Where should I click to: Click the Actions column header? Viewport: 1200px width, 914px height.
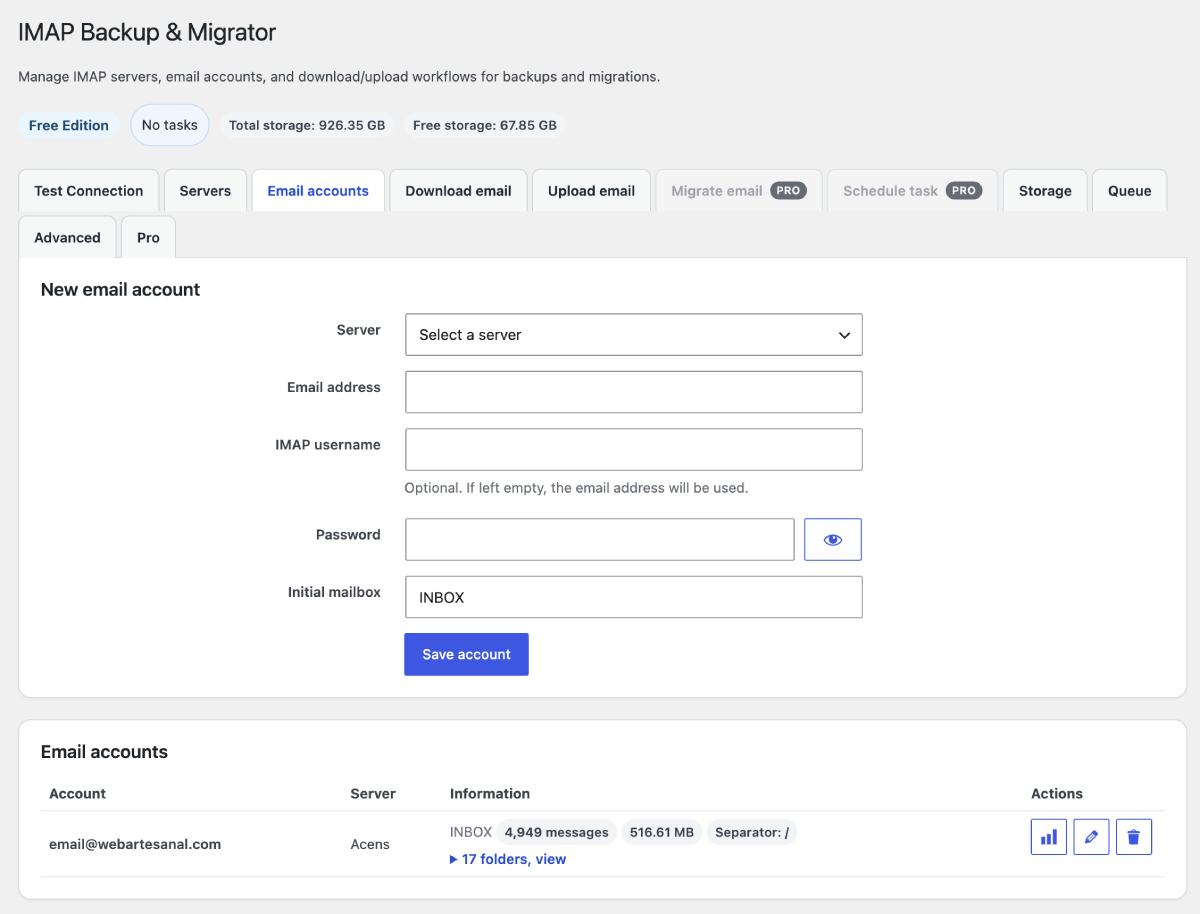click(x=1057, y=794)
